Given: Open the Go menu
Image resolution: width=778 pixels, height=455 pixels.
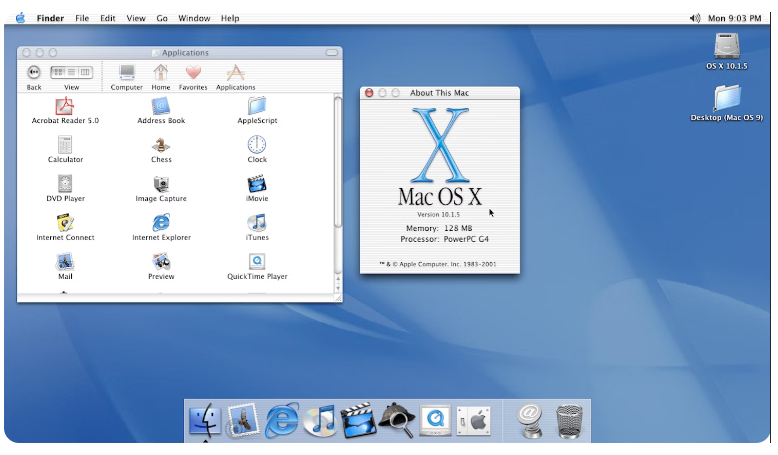Looking at the screenshot, I should (162, 18).
